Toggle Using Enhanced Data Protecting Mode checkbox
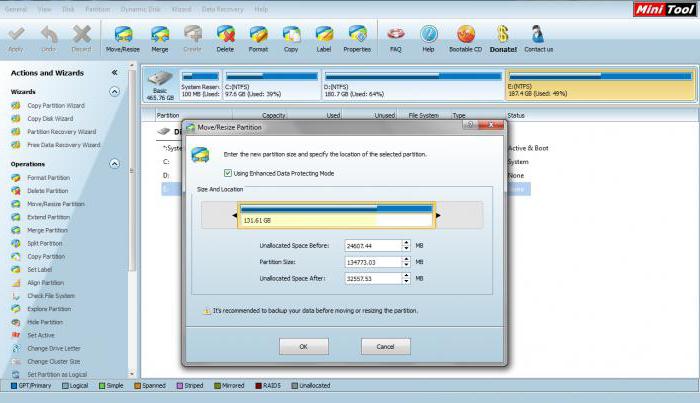 (x=229, y=173)
